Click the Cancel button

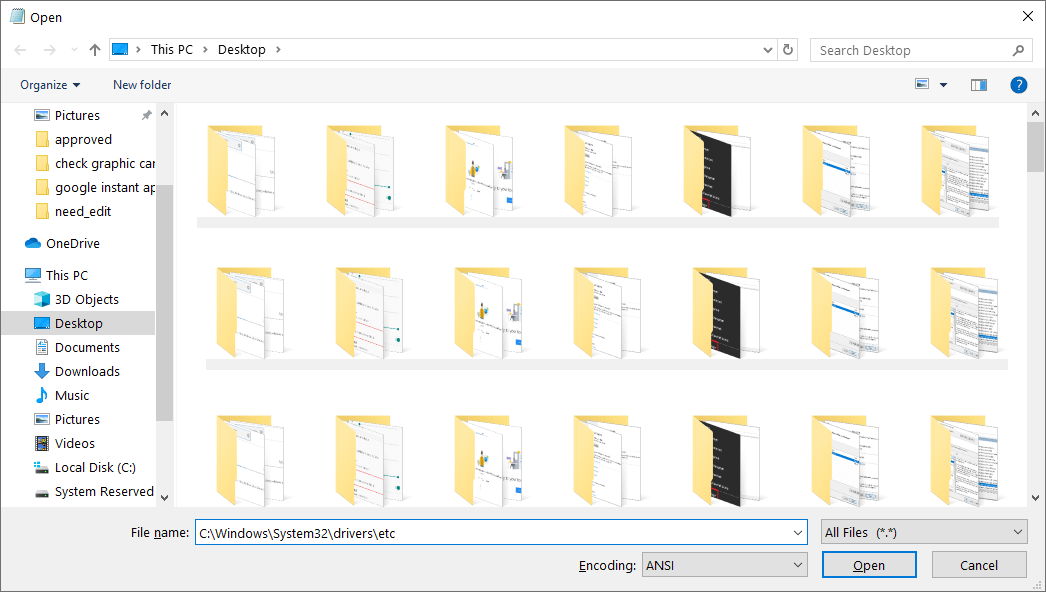coord(978,564)
